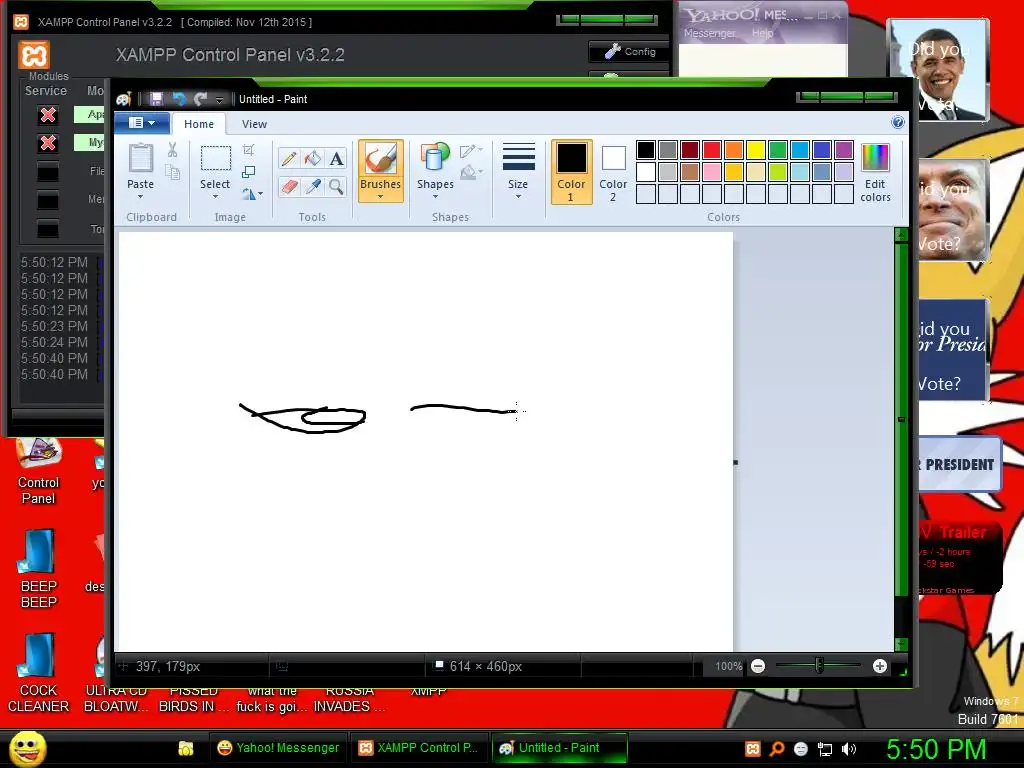
Task: Open the shape Outline dropdown
Action: 471,151
